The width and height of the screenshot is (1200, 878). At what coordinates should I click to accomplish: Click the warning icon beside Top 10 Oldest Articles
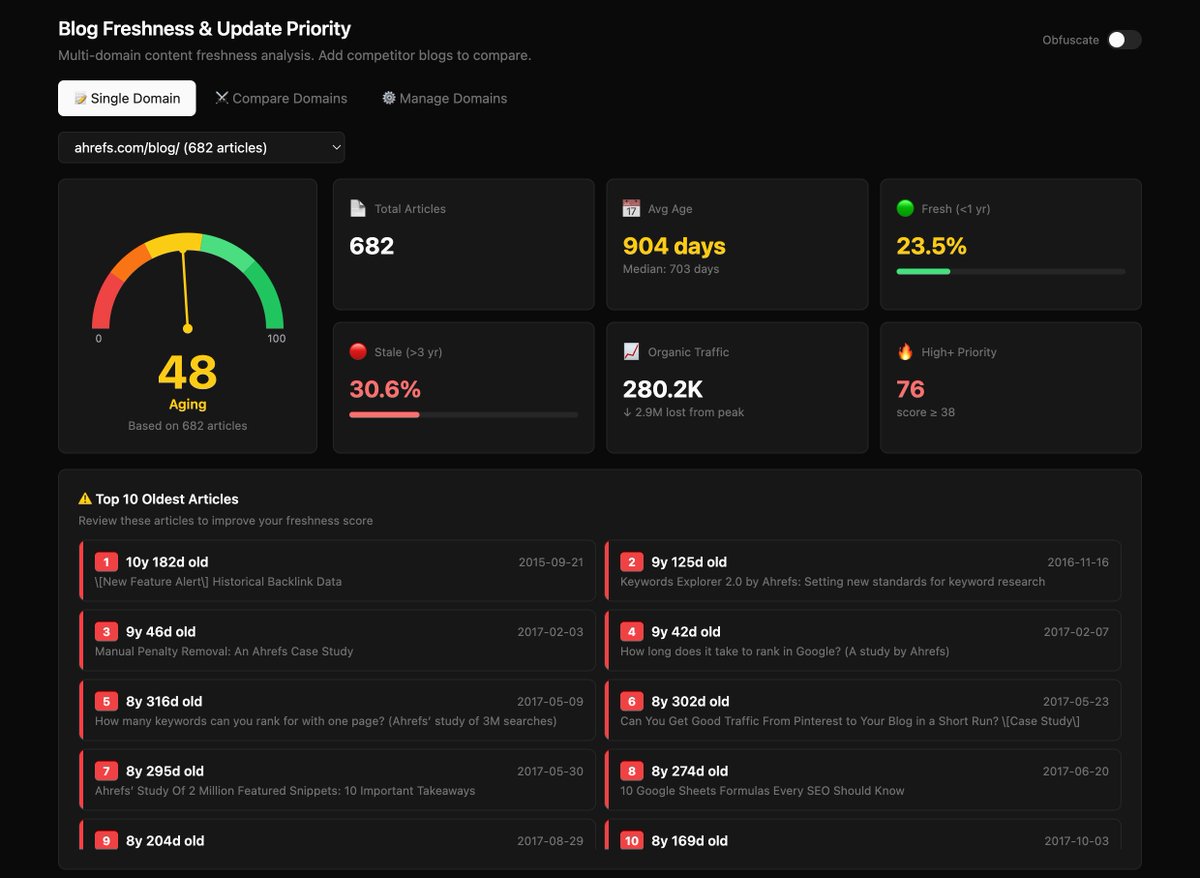pyautogui.click(x=85, y=498)
